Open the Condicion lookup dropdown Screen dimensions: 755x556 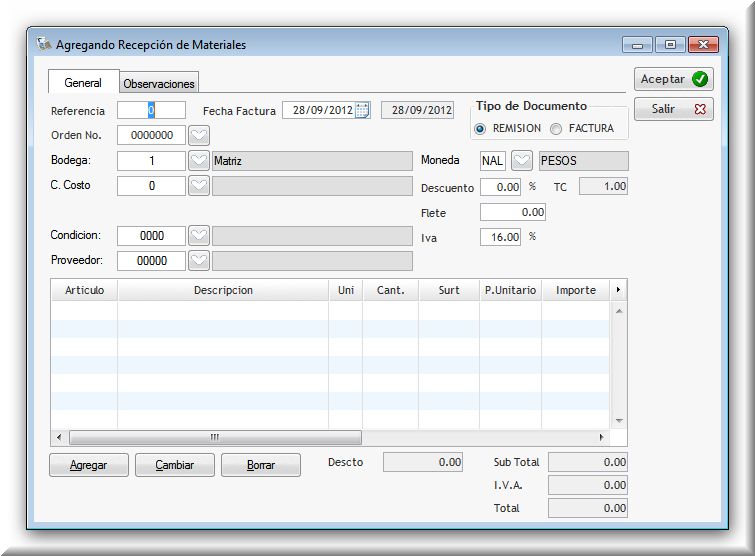(x=199, y=235)
